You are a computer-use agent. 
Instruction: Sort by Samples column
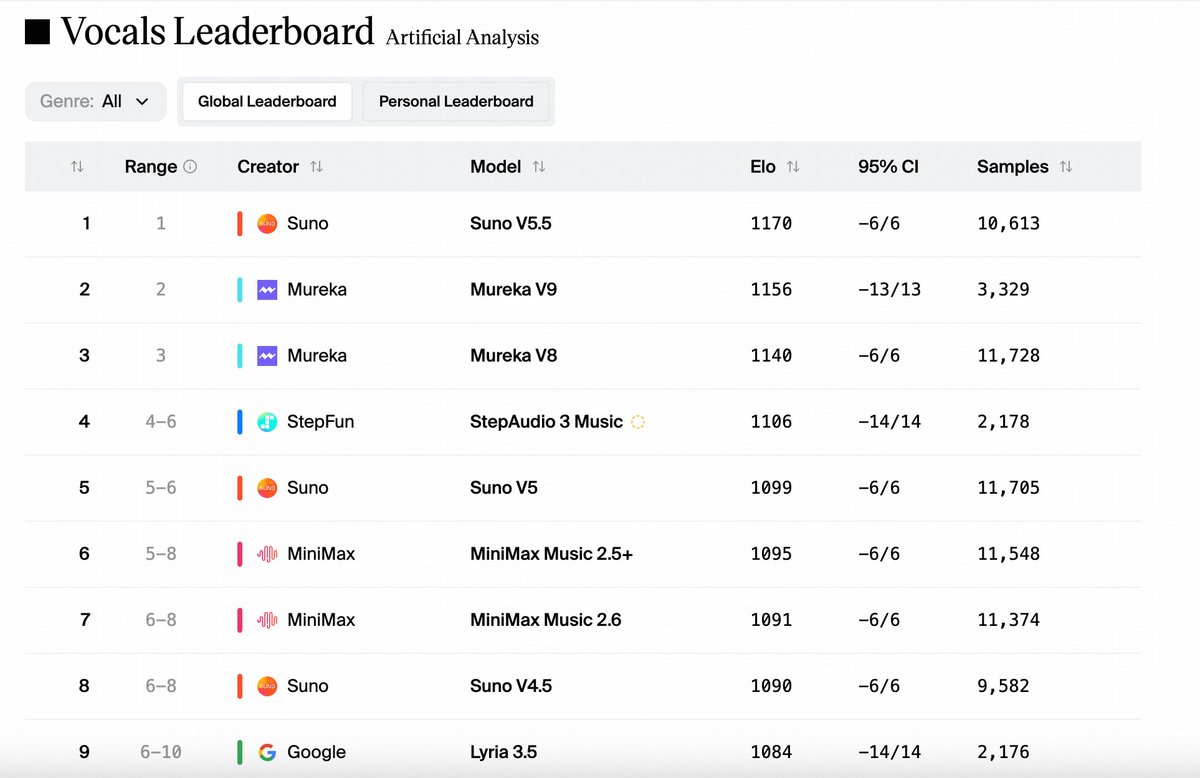(1065, 167)
